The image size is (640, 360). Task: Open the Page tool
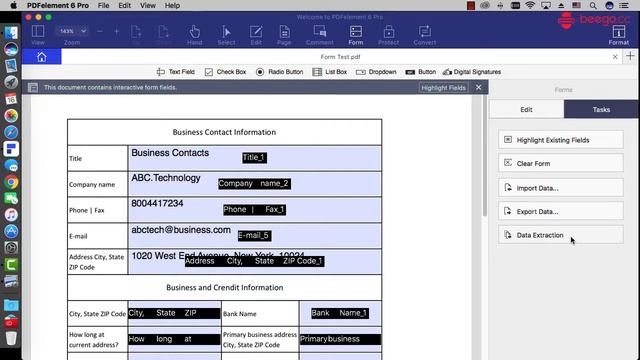click(284, 35)
